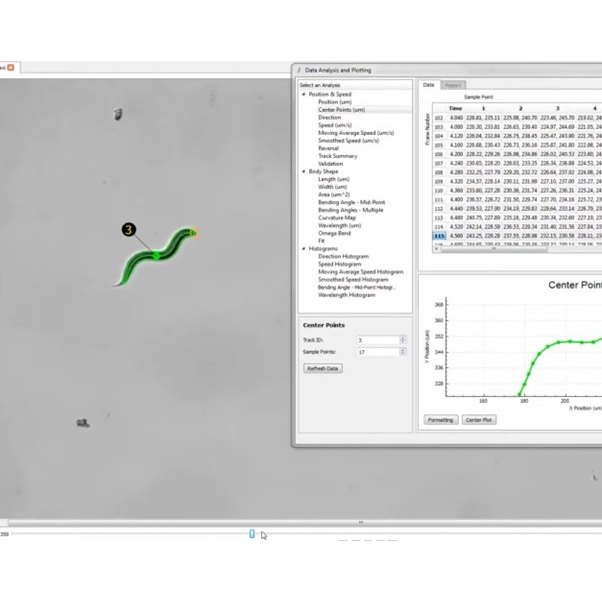Collapse the Histograms tree group
Viewport: 602px width, 600px height.
tap(304, 248)
